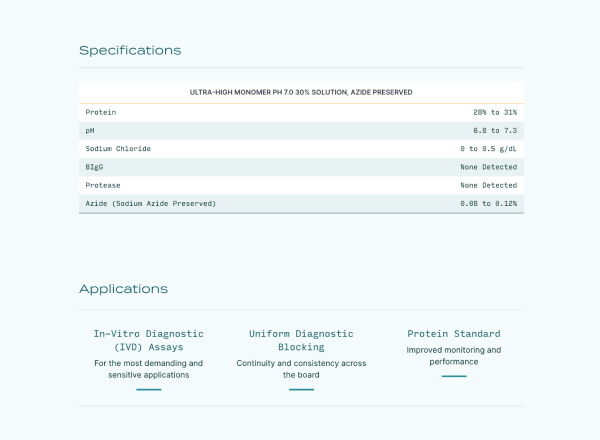The height and width of the screenshot is (440, 600).
Task: Click the Azide (Sodium Azide Preserved) row label
Action: coord(150,203)
